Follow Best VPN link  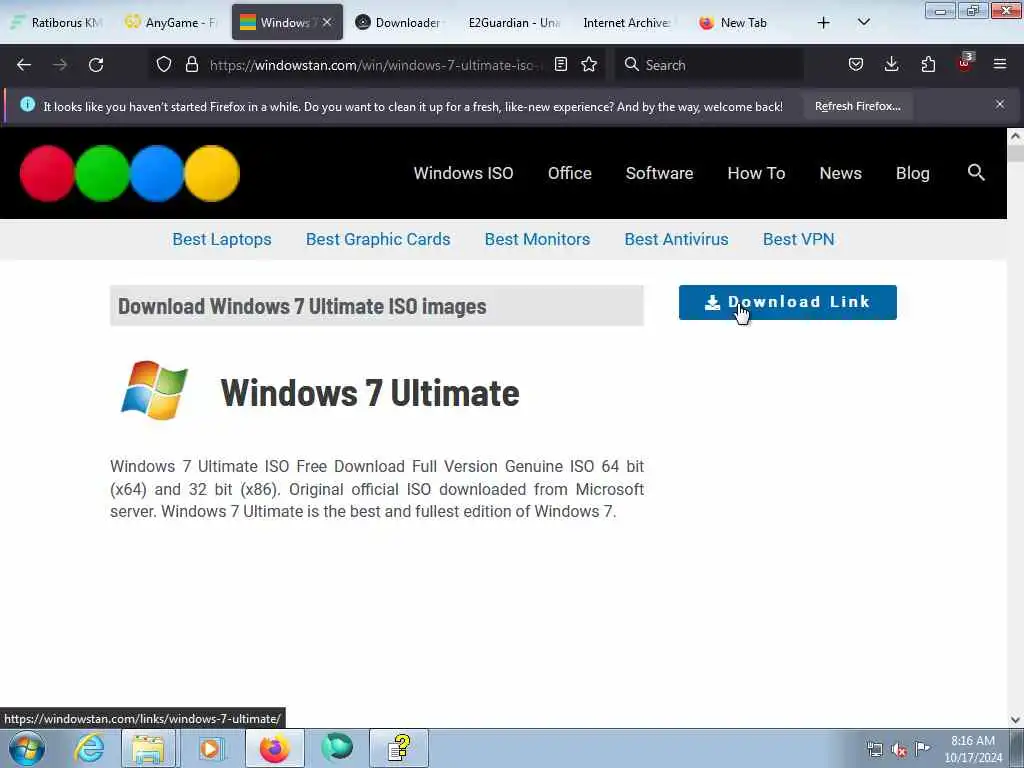[798, 240]
